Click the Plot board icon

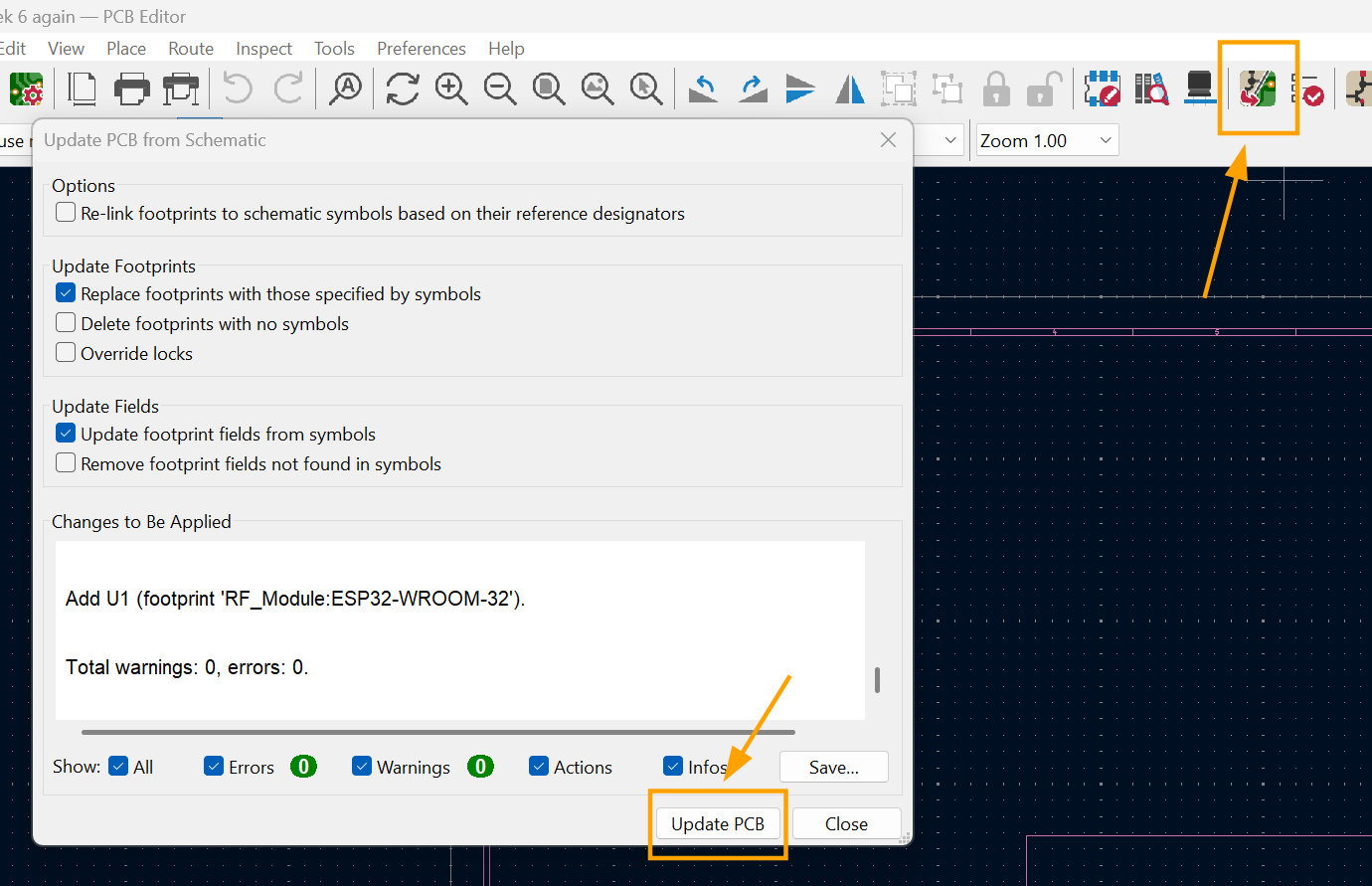181,89
